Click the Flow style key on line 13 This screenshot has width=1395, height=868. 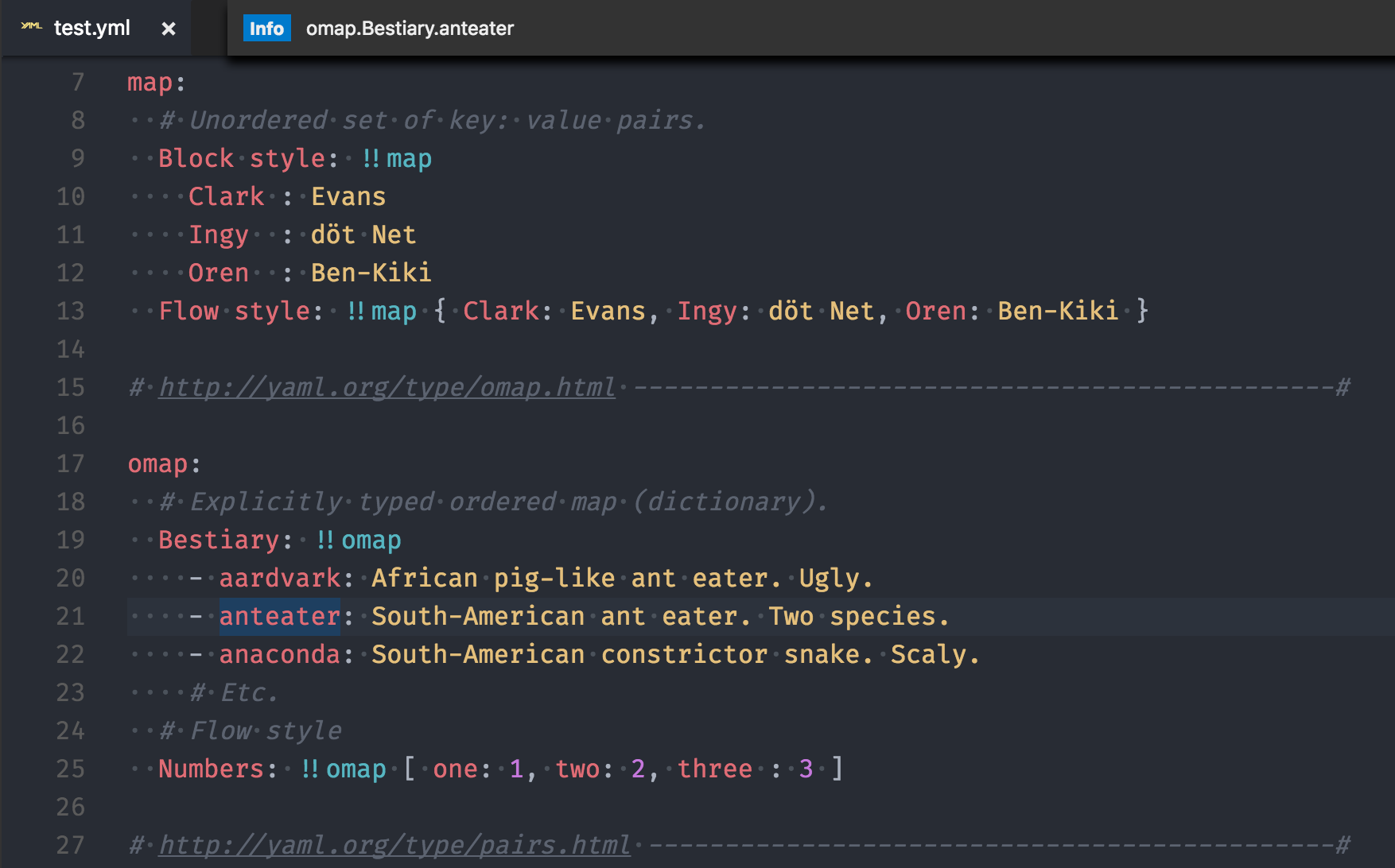click(235, 311)
